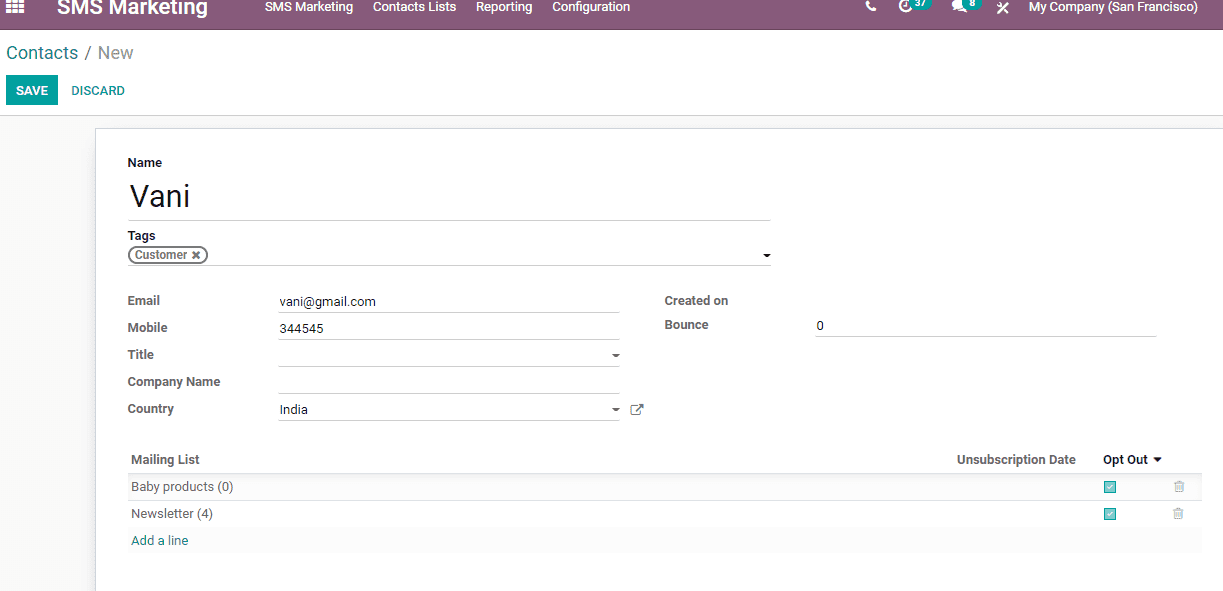1223x591 pixels.
Task: Edit the Email field vani@gmail.com
Action: 449,301
